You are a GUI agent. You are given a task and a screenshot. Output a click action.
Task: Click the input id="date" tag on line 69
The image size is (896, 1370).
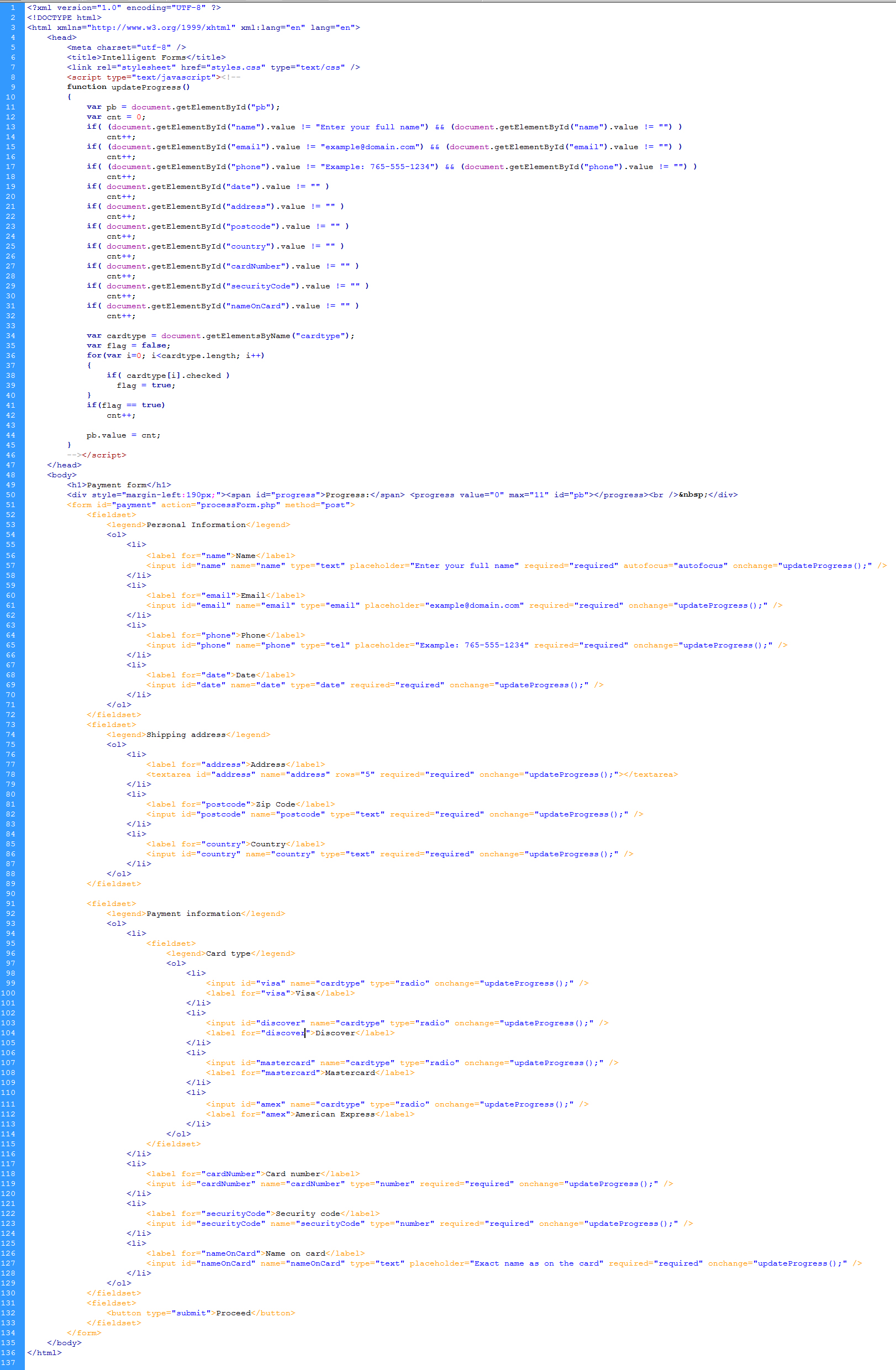[x=375, y=685]
